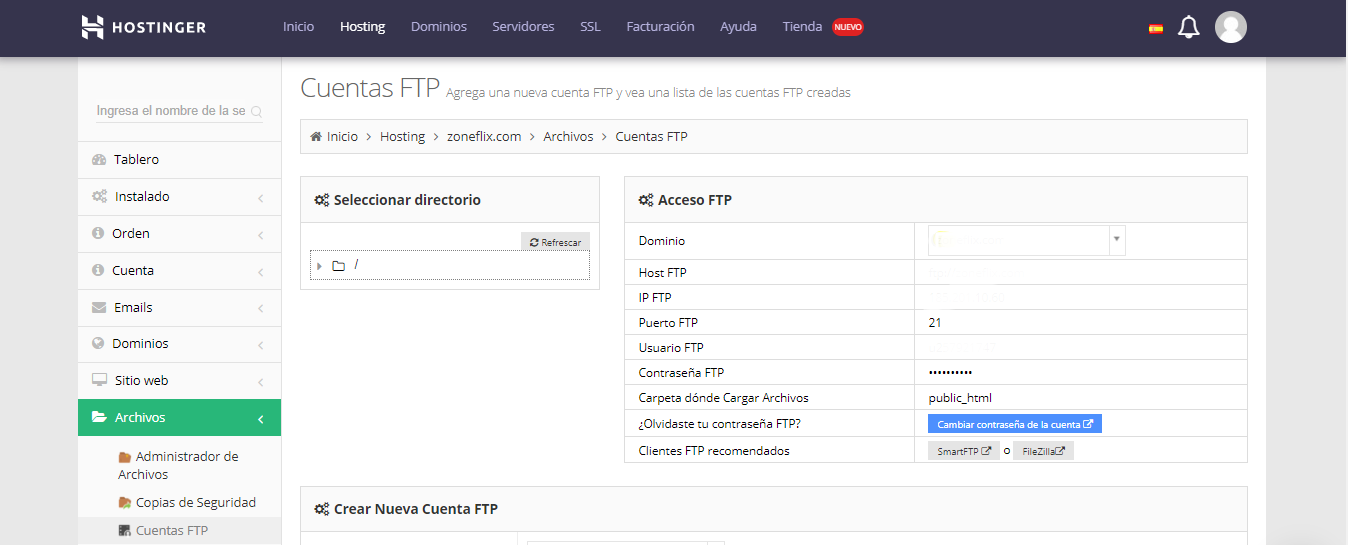Open the SmartFTP client link
This screenshot has width=1348, height=545.
964,451
